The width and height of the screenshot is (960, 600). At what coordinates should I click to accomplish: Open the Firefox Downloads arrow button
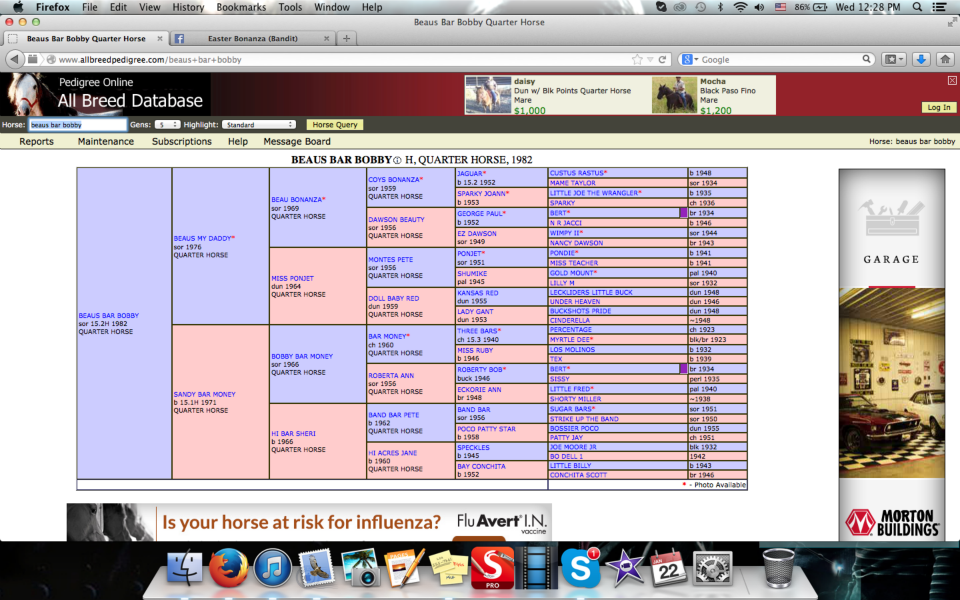pyautogui.click(x=921, y=59)
